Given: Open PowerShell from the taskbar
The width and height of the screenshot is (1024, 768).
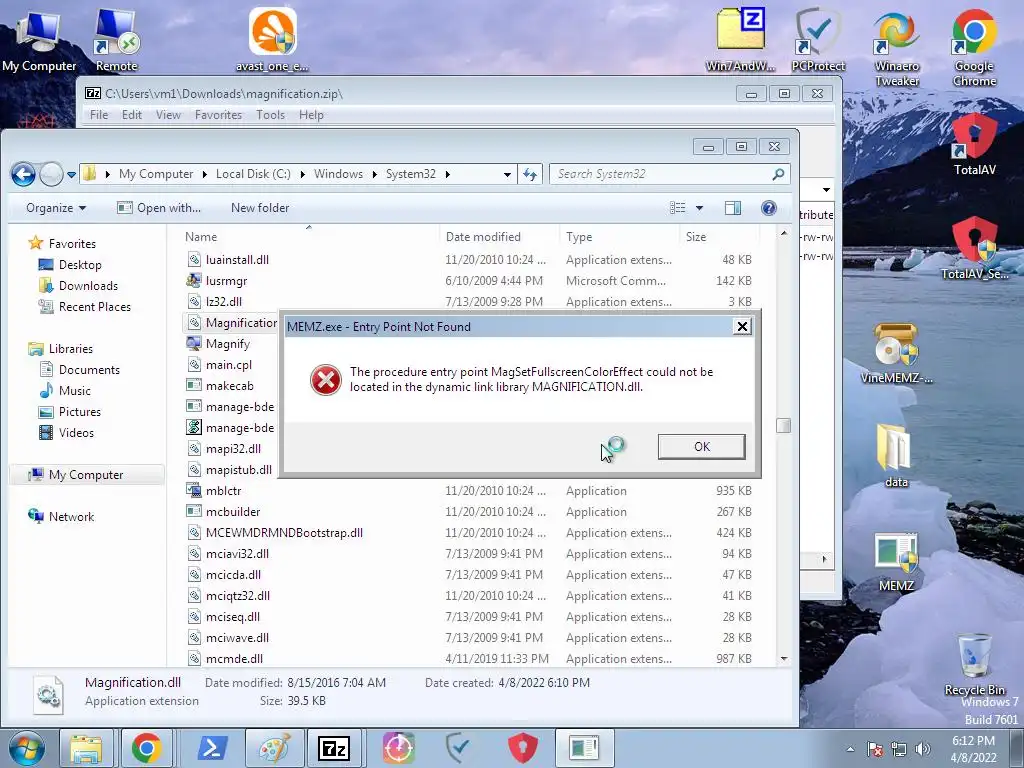Looking at the screenshot, I should click(x=212, y=748).
